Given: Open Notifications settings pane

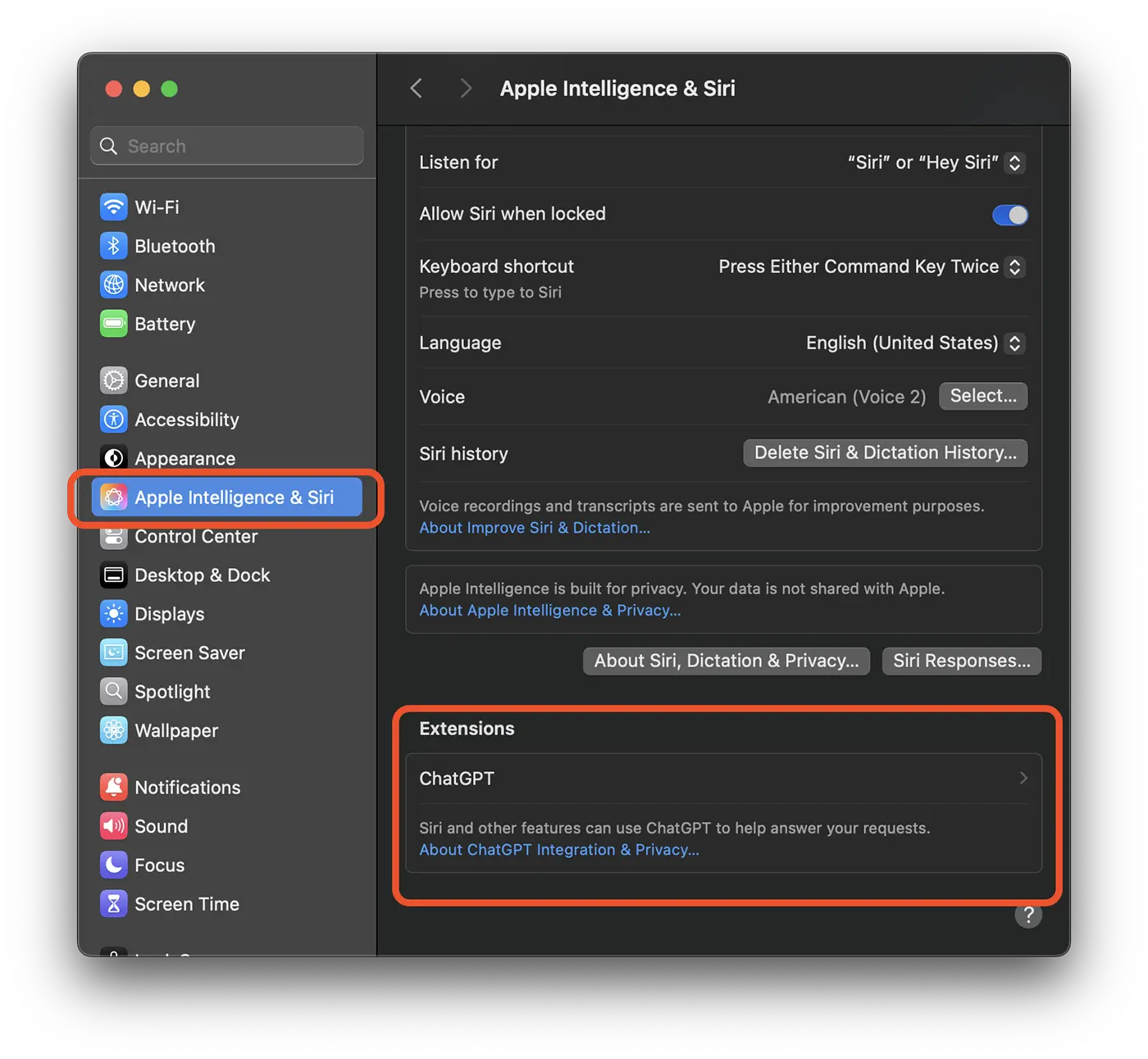Looking at the screenshot, I should coord(227,788).
